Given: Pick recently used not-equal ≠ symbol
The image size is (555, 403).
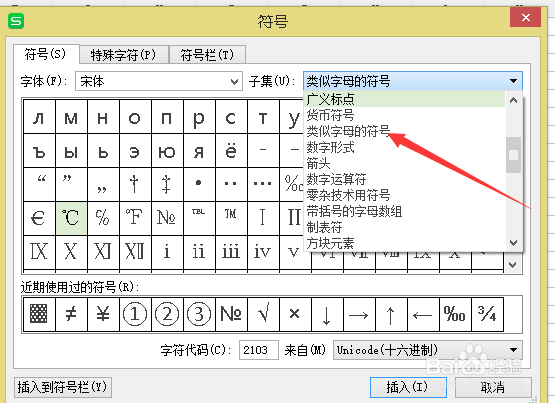Looking at the screenshot, I should [71, 314].
